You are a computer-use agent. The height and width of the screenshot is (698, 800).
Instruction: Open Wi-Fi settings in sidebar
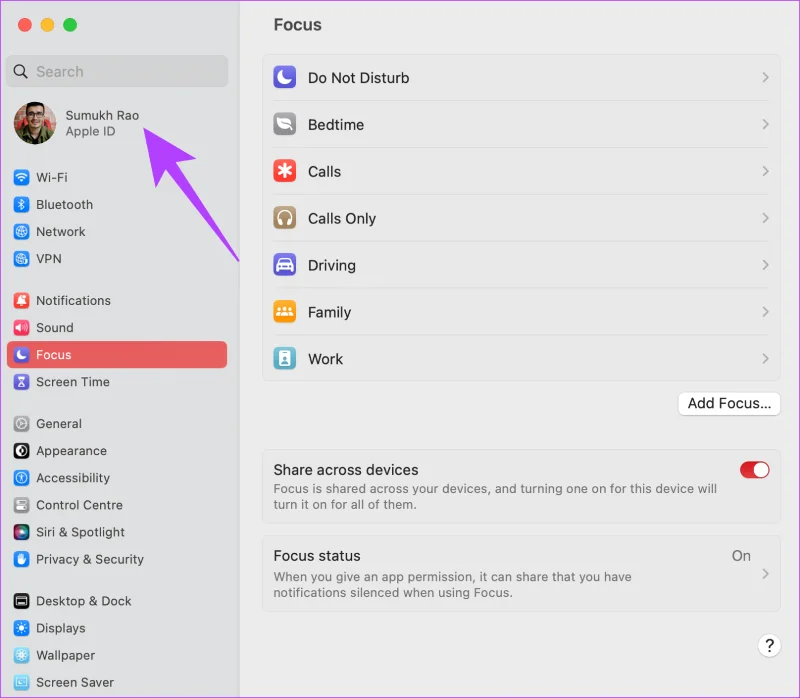coord(117,178)
